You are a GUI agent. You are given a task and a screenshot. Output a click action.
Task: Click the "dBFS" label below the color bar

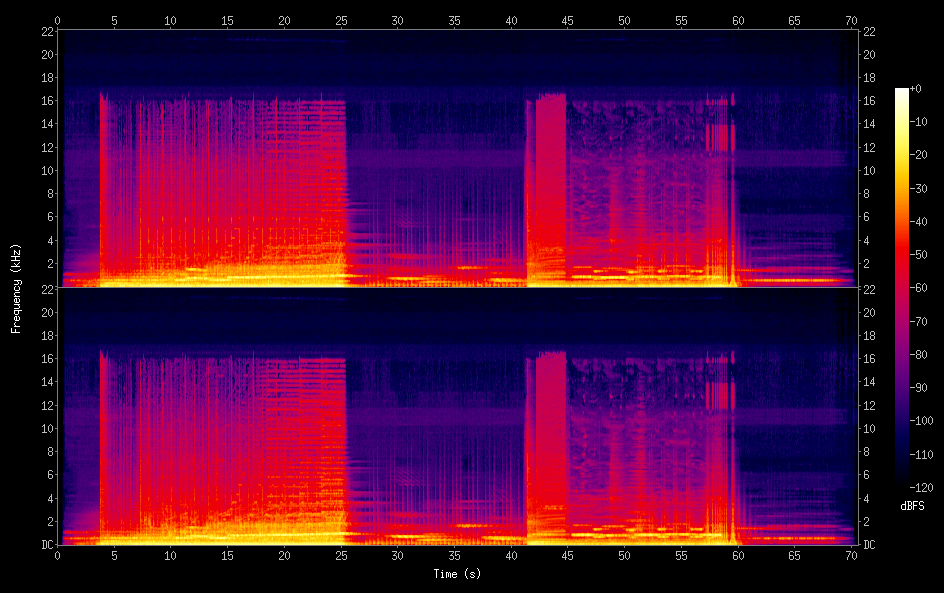tap(911, 507)
